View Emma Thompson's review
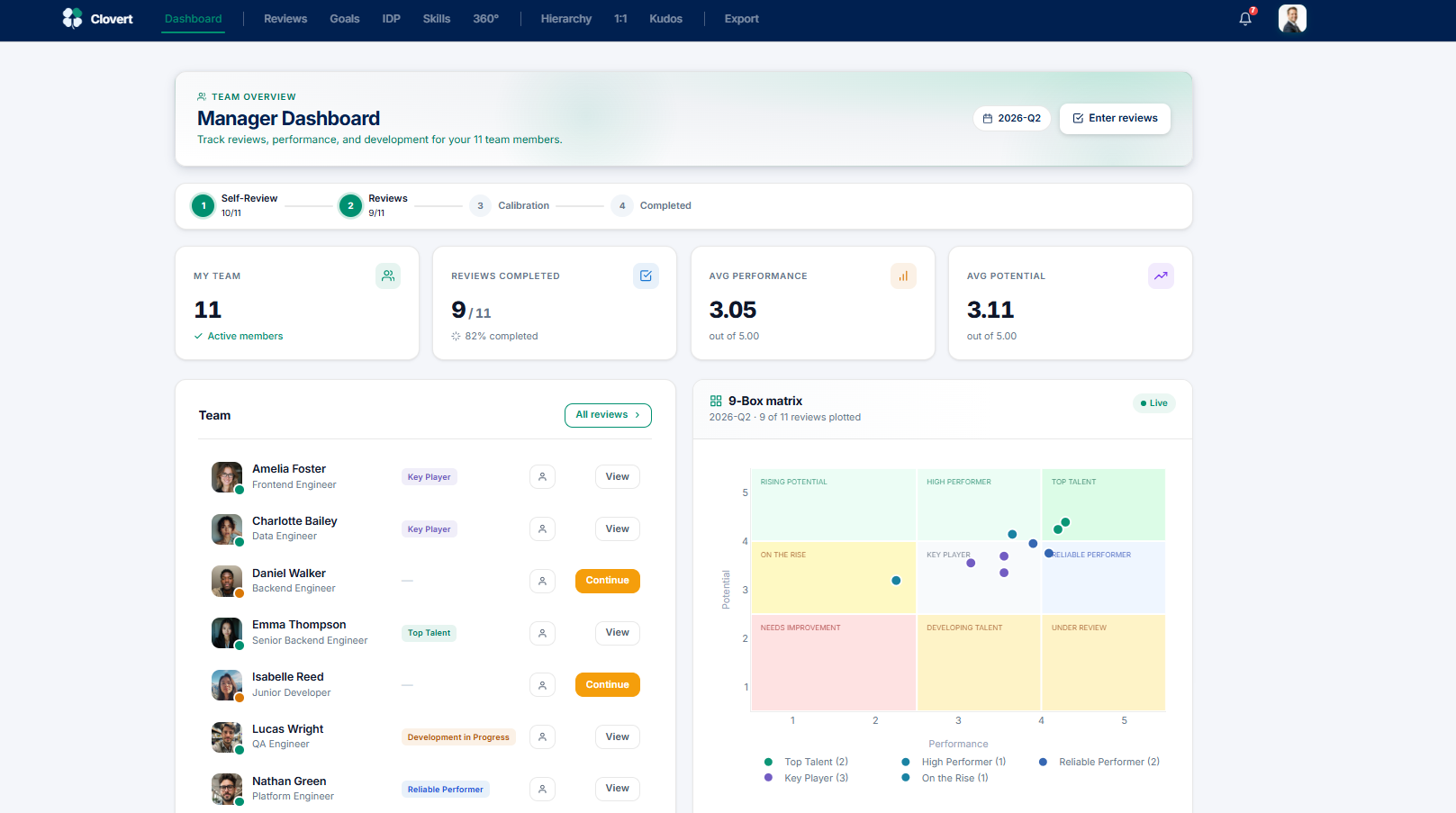 point(617,633)
